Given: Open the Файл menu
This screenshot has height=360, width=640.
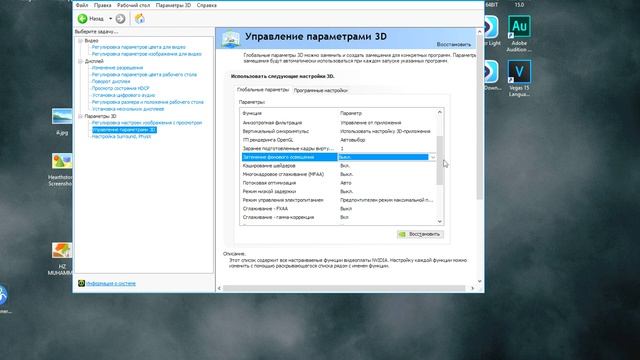Looking at the screenshot, I should point(82,5).
